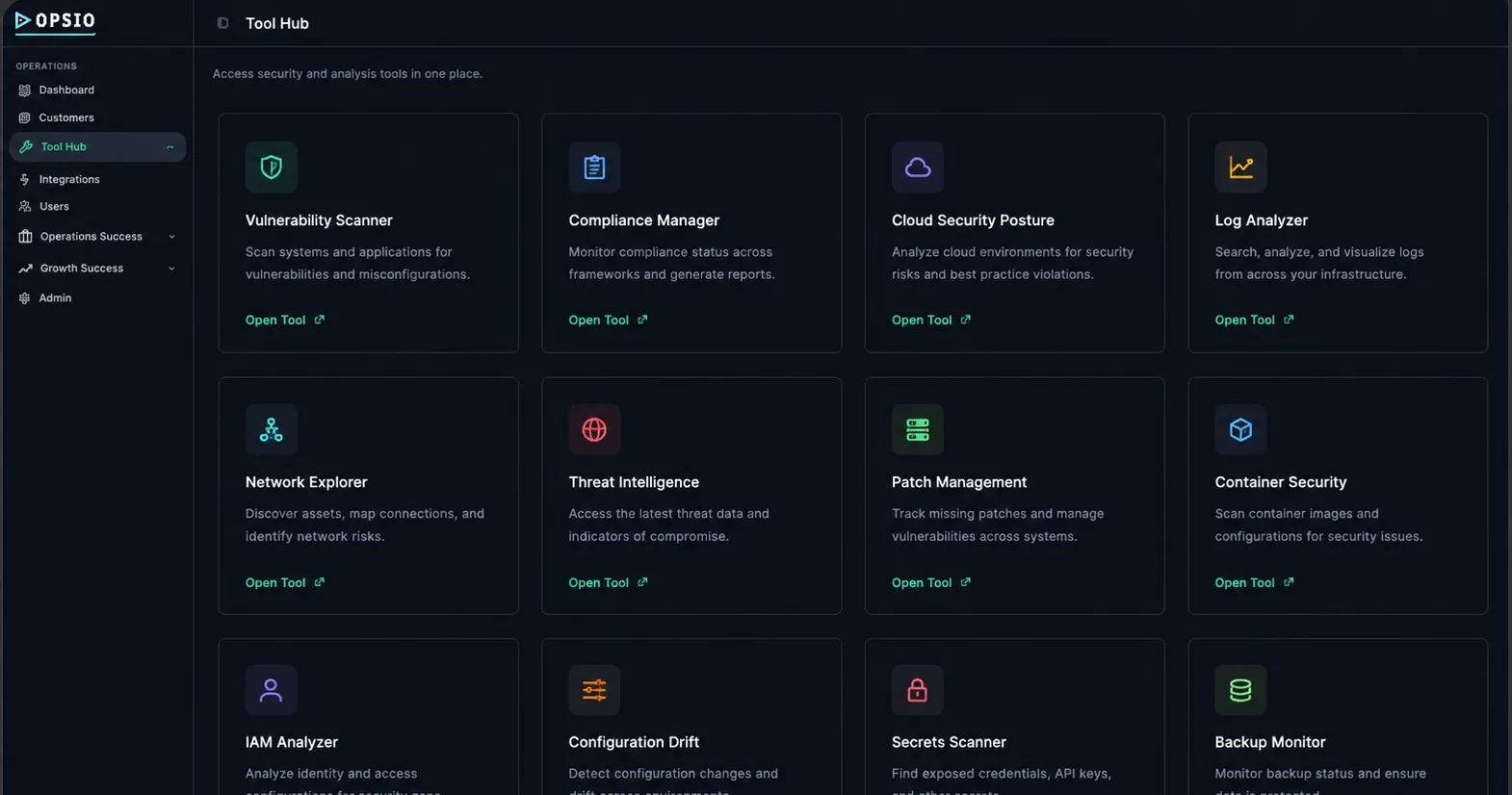Click the Log Analyzer chart icon

click(1240, 167)
